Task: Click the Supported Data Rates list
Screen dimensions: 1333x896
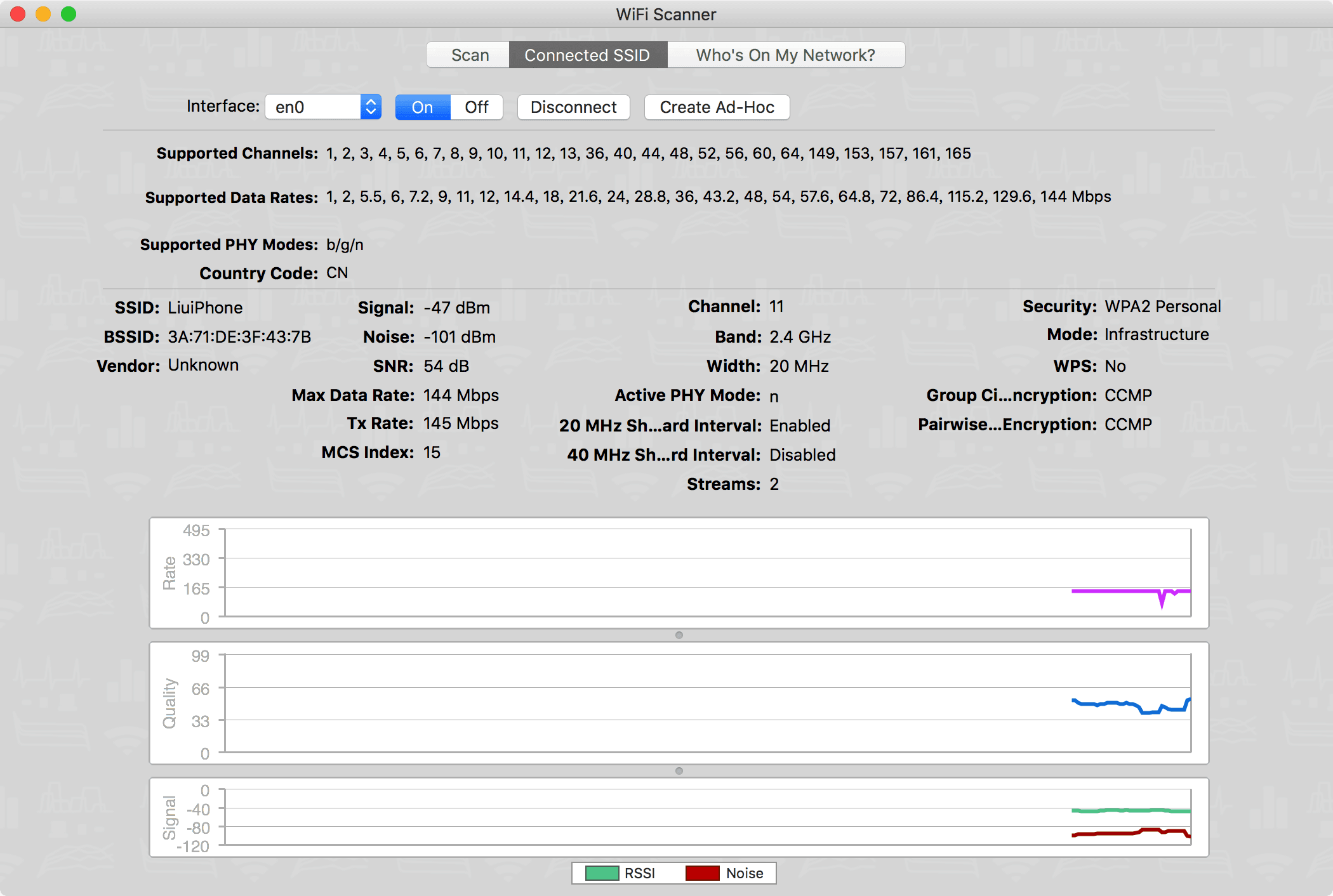Action: pos(719,197)
